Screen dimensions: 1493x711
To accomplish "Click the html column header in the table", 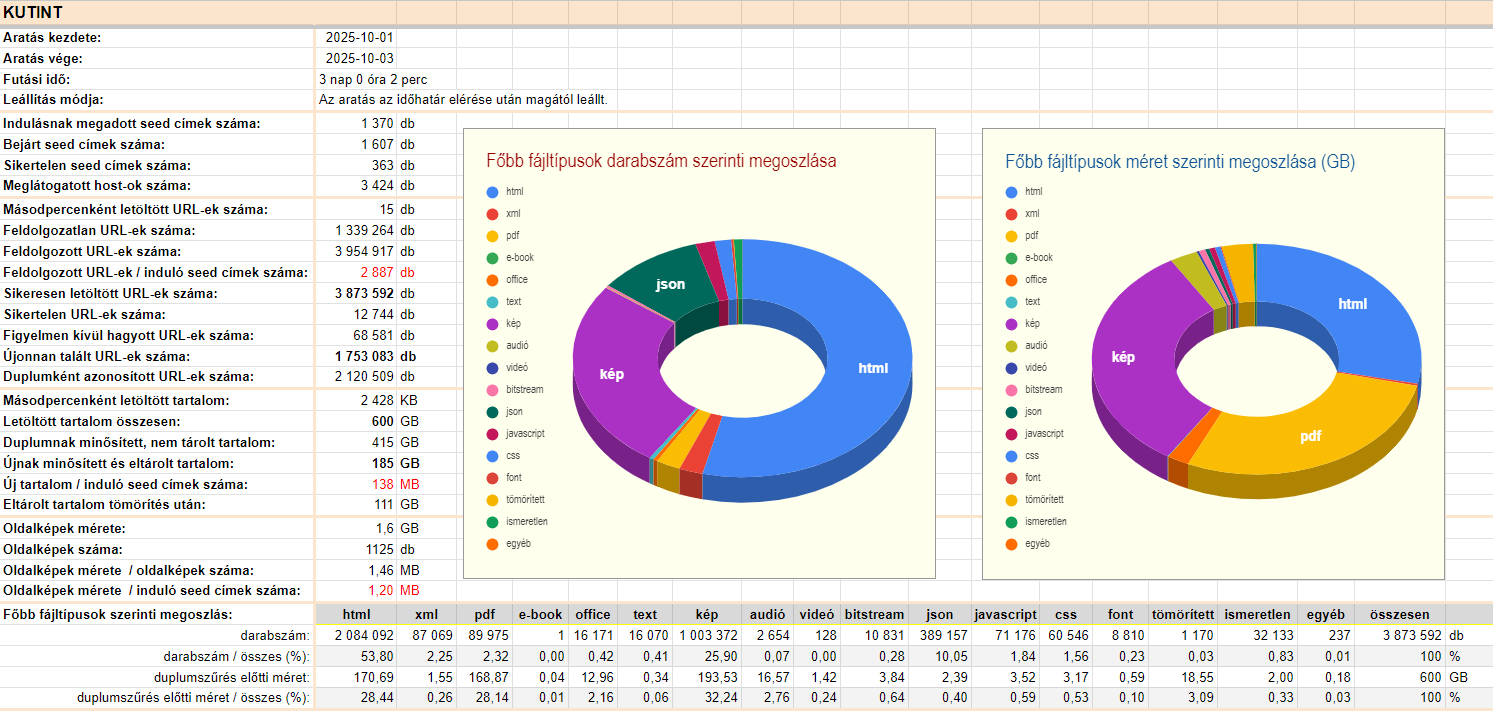I will 356,614.
